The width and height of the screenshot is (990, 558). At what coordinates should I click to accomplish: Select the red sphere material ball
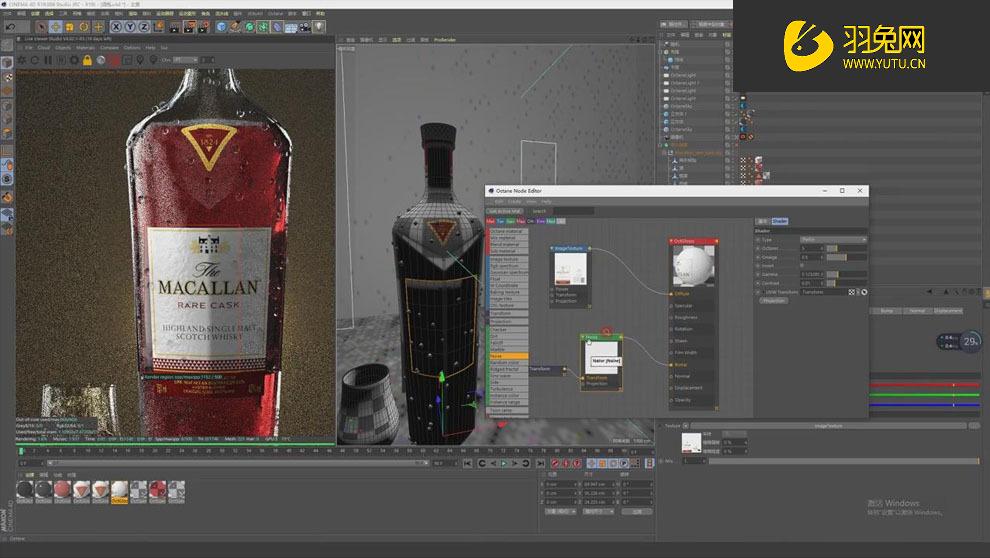(63, 492)
